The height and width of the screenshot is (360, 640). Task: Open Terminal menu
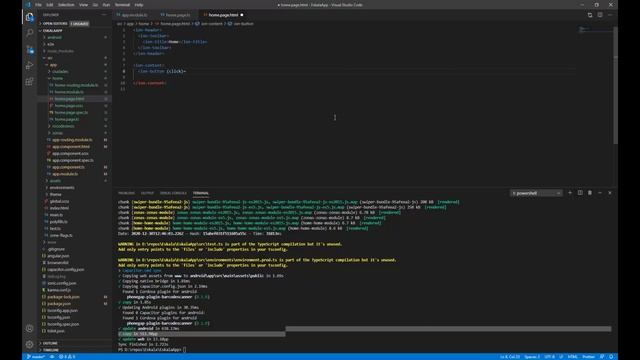click(x=122, y=5)
